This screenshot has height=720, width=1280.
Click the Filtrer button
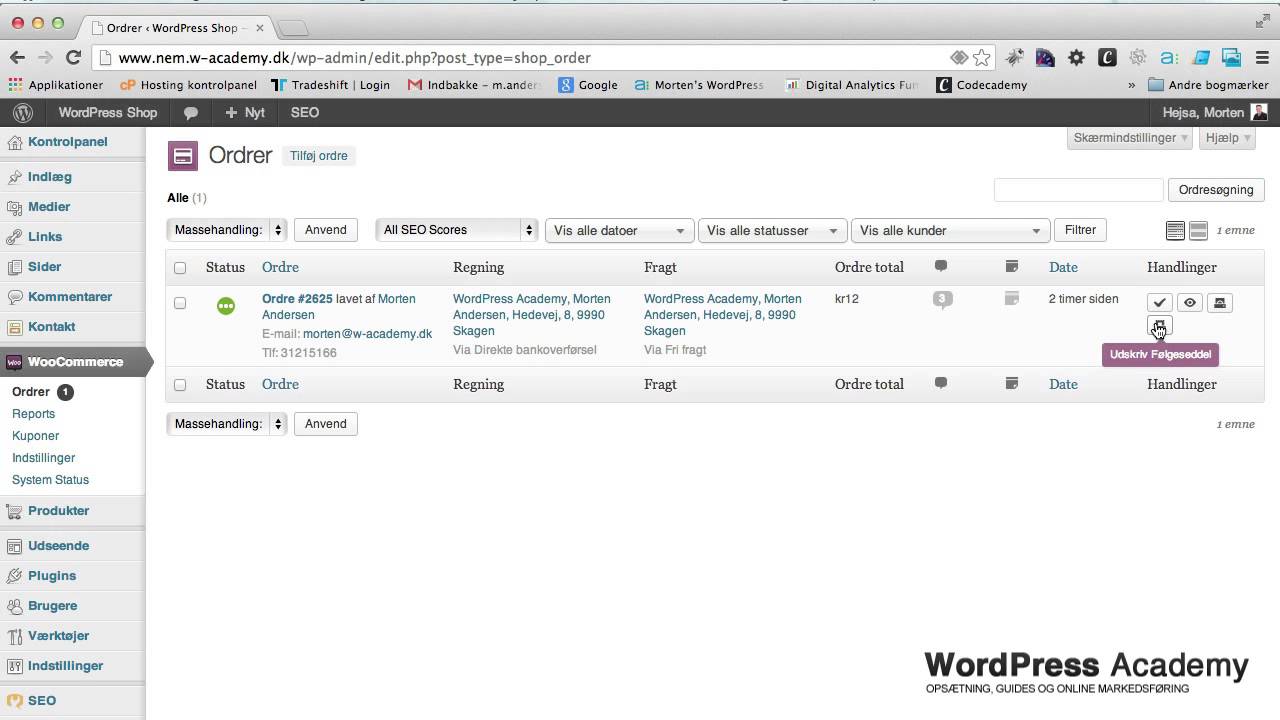click(1080, 230)
